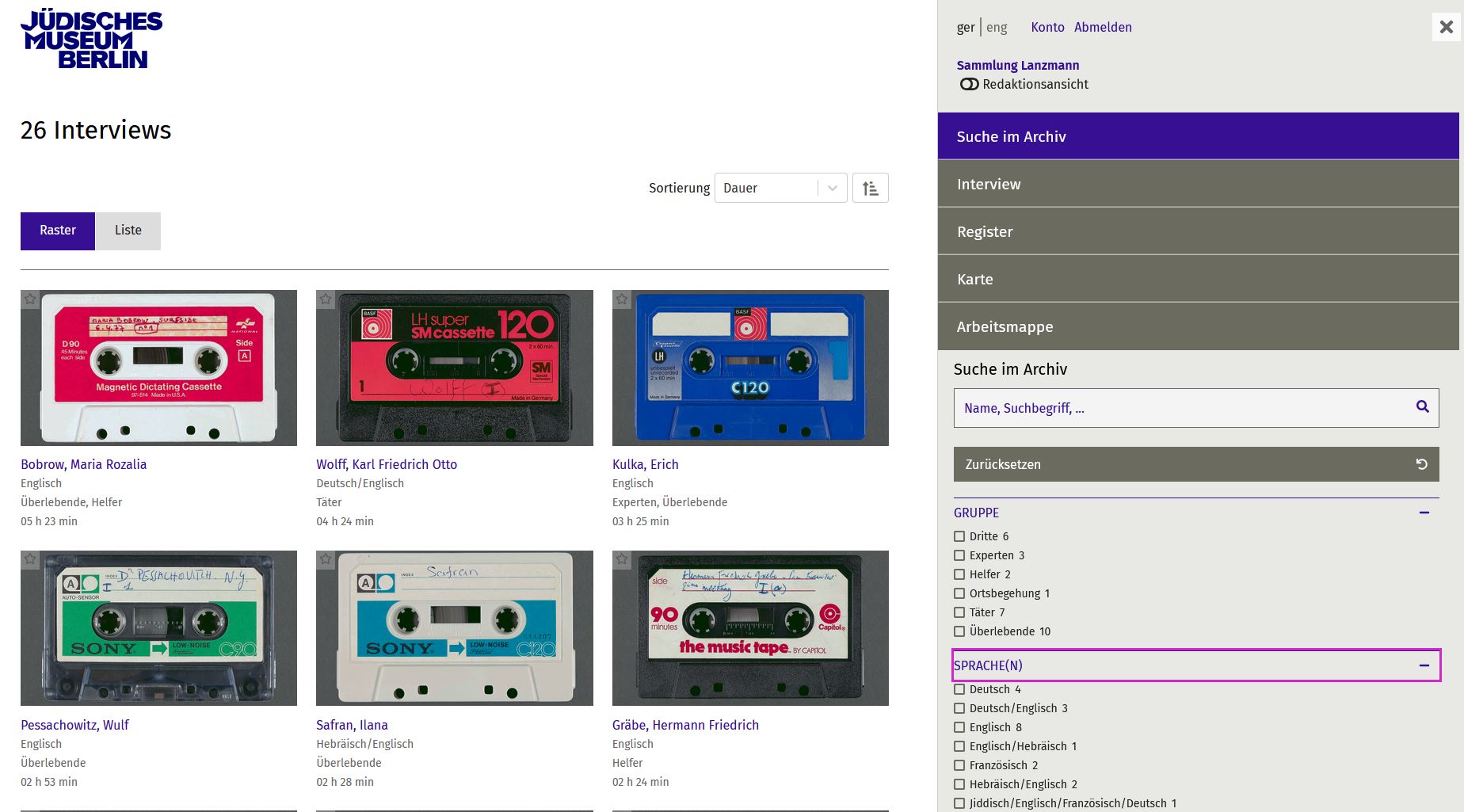Star the Kulka, Erich interview
This screenshot has height=812, width=1464.
622,299
